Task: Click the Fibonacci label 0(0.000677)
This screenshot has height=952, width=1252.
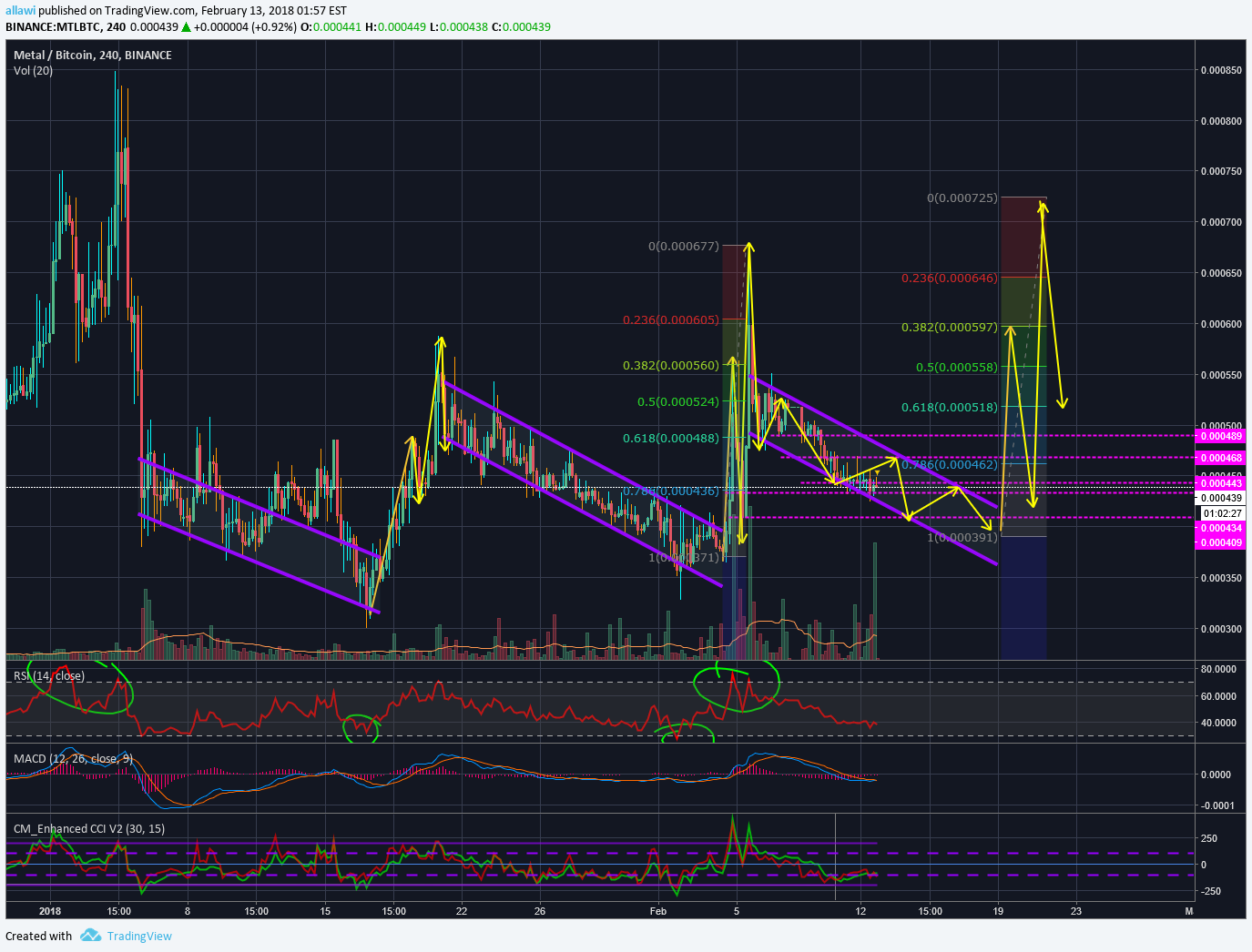Action: click(x=683, y=246)
